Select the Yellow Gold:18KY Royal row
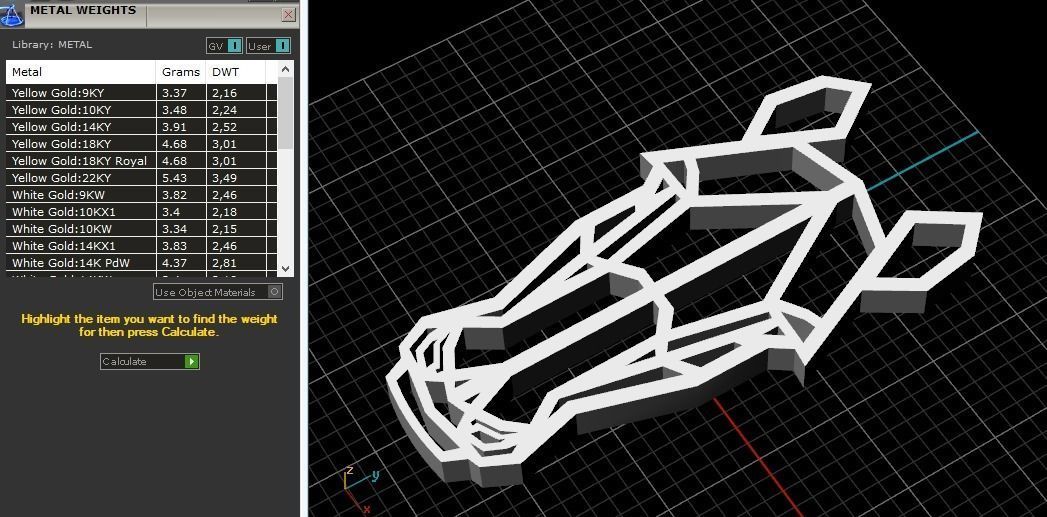1047x517 pixels. [142, 161]
